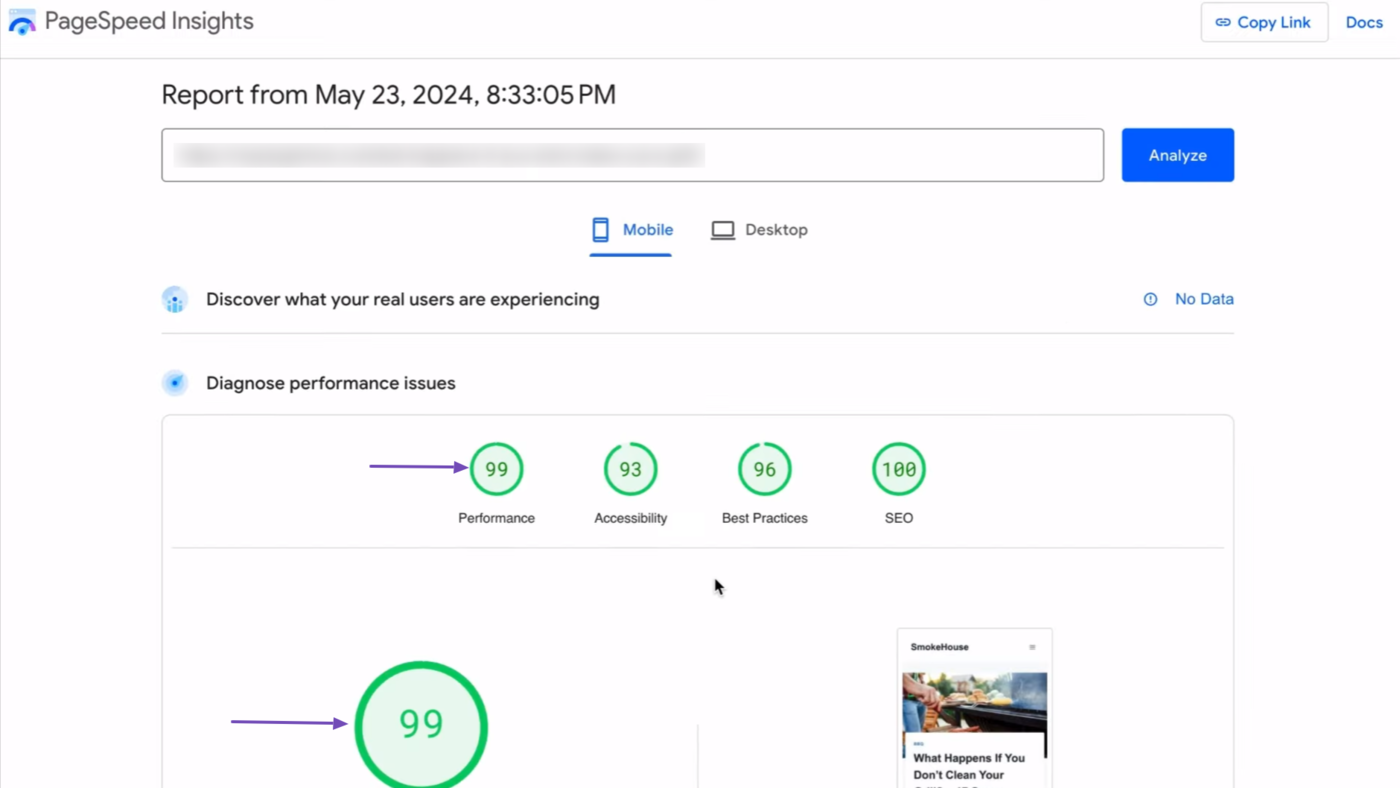Focus the URL input field

632,155
